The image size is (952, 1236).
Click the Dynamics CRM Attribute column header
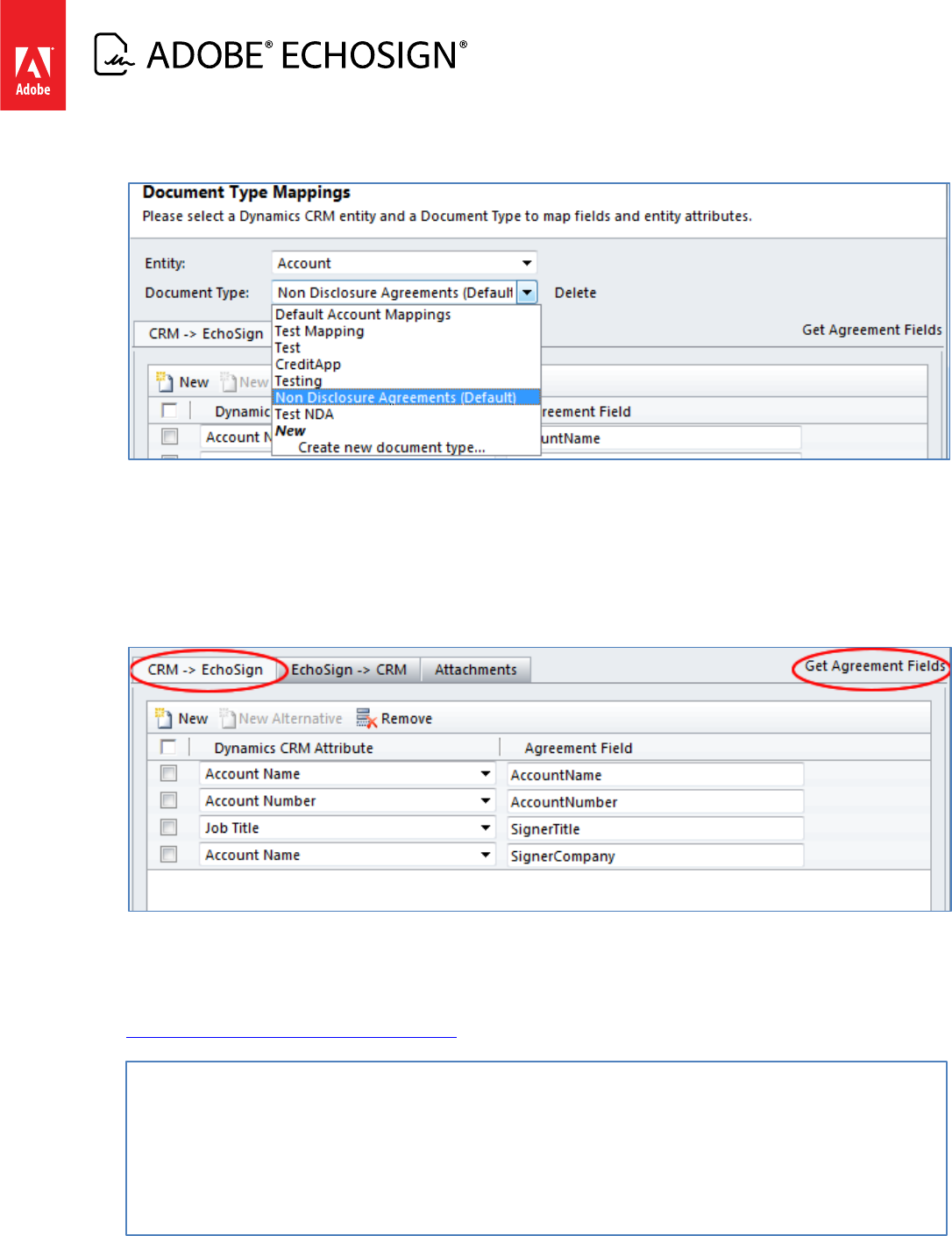tap(294, 748)
